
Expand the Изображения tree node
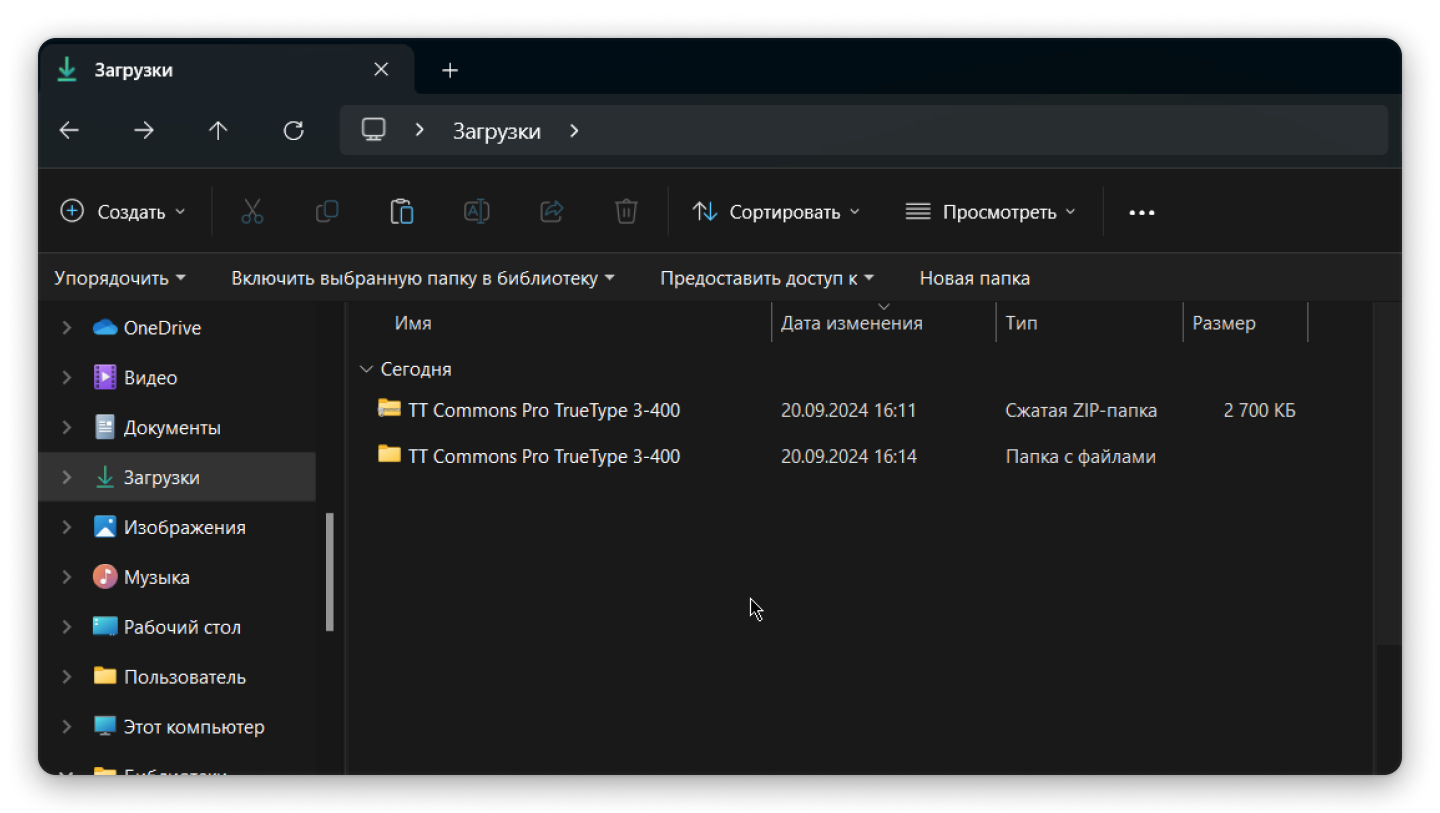pyautogui.click(x=67, y=527)
